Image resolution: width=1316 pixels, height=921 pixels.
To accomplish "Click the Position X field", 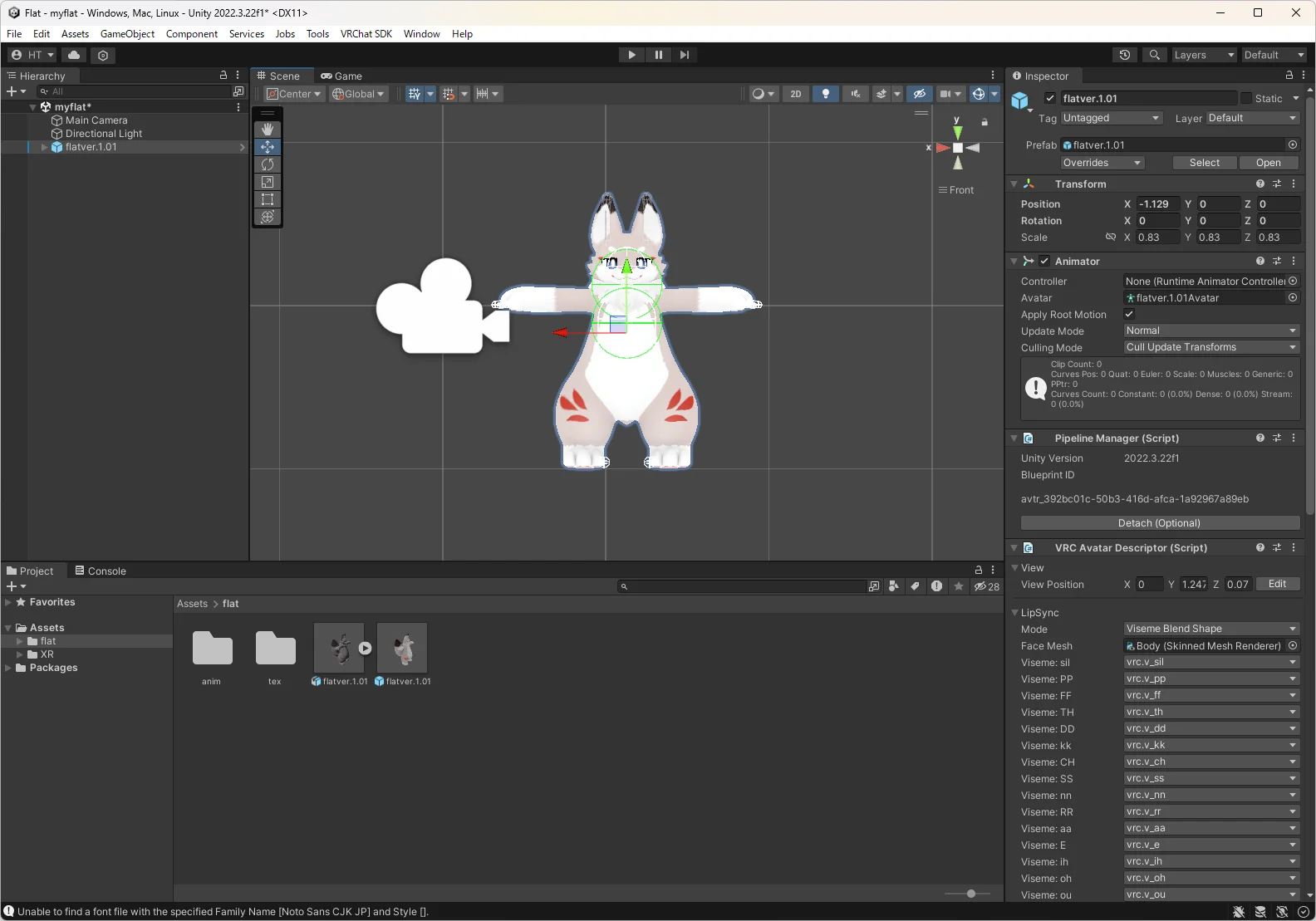I will point(1157,204).
